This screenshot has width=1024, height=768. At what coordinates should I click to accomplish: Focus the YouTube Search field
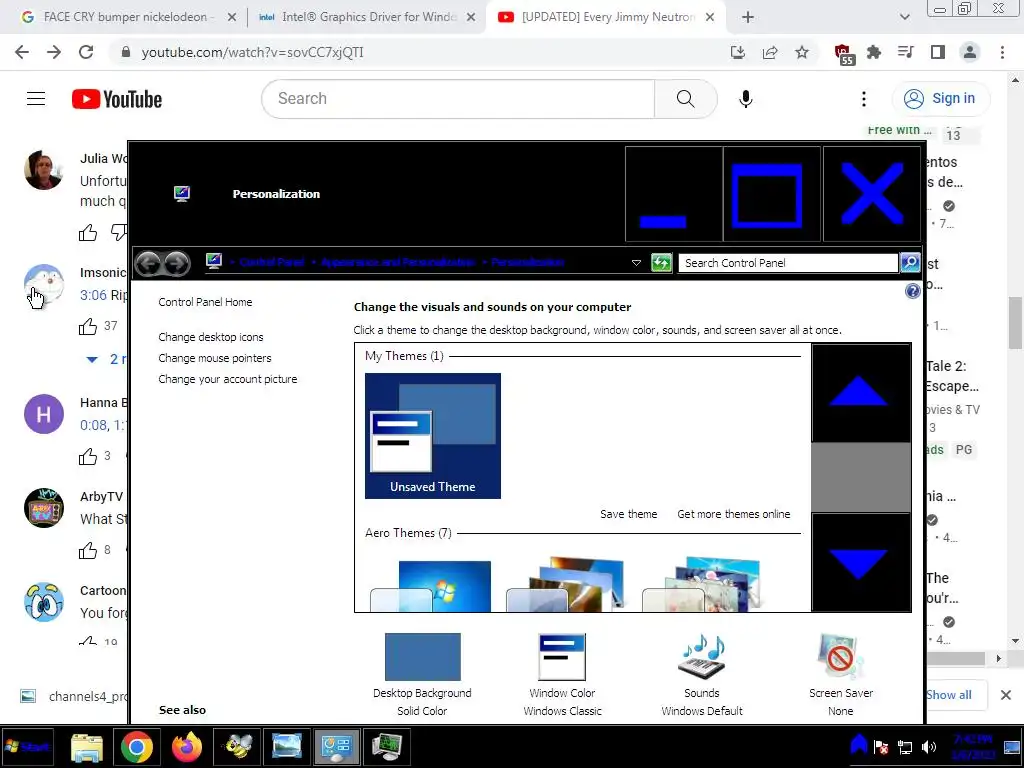click(458, 99)
